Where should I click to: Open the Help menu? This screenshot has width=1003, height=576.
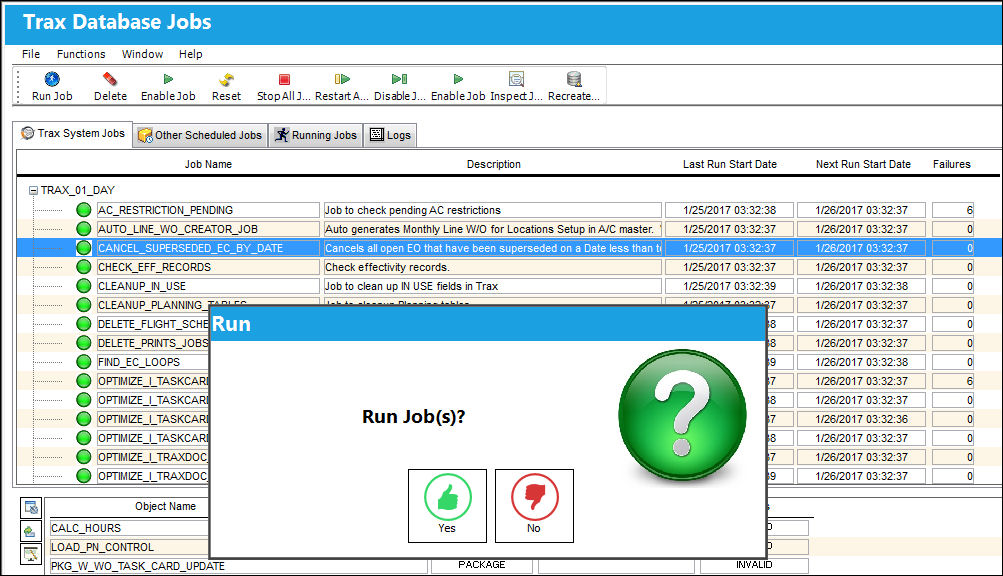pos(191,54)
